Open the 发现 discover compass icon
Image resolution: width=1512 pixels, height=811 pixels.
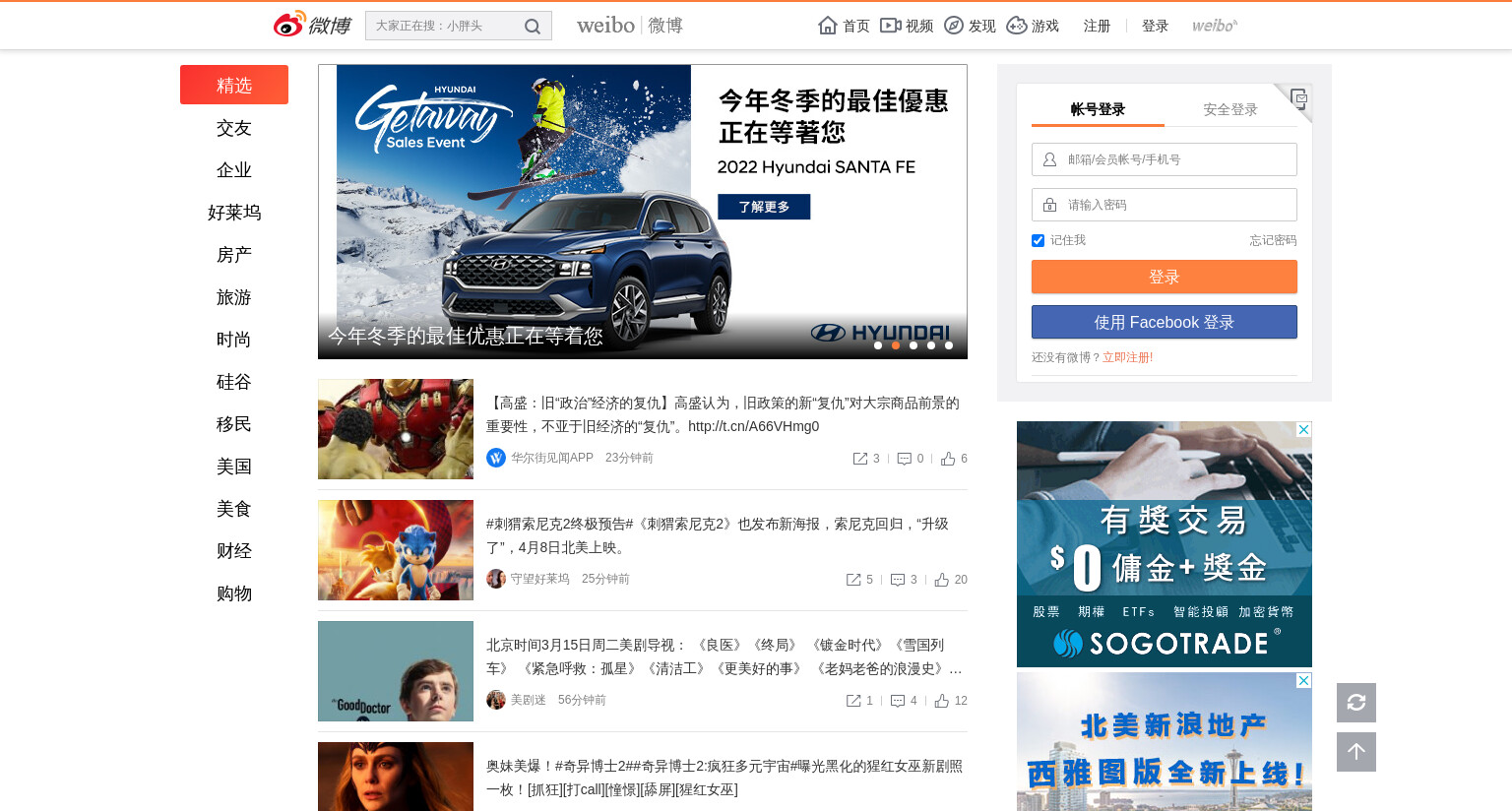[953, 26]
